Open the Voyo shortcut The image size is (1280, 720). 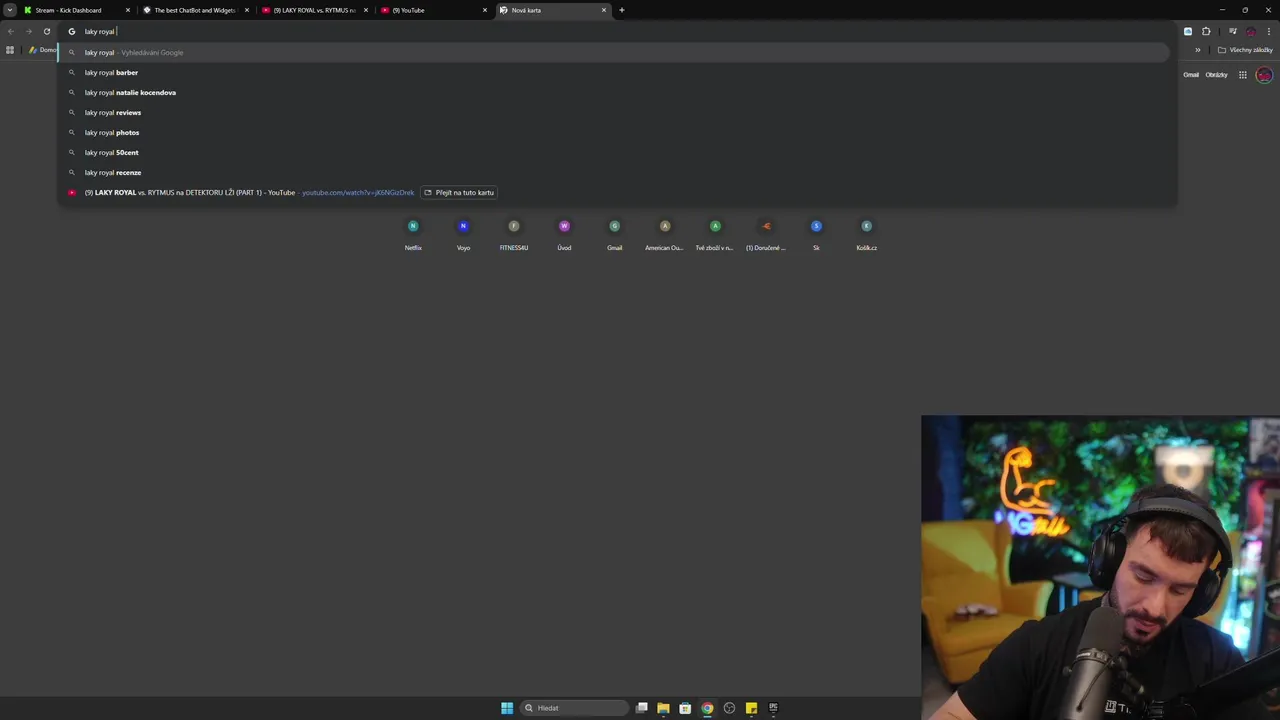(x=463, y=234)
